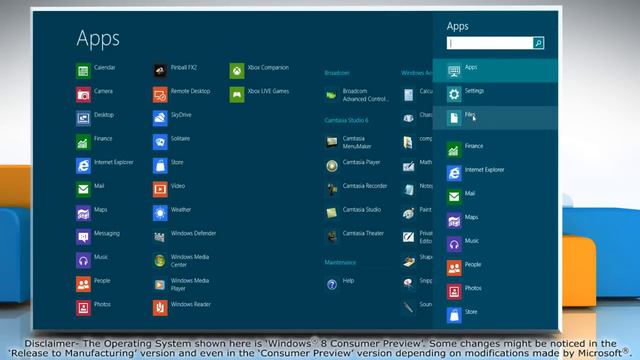Image resolution: width=640 pixels, height=360 pixels.
Task: Choose Maps in the search pane list
Action: 495,220
